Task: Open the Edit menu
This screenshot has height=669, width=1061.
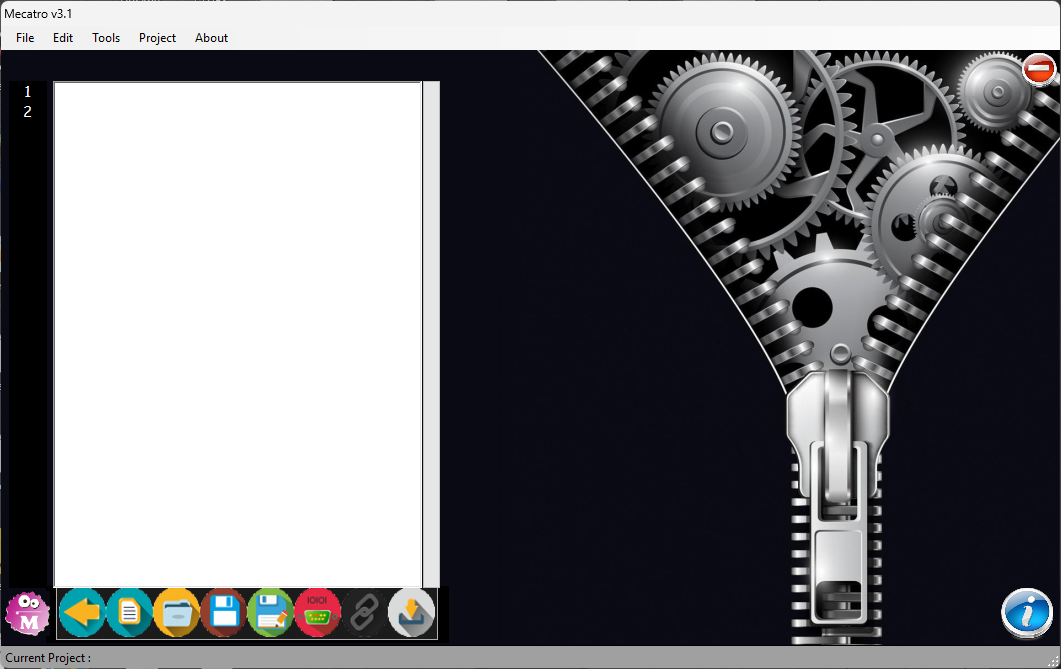Action: click(63, 38)
